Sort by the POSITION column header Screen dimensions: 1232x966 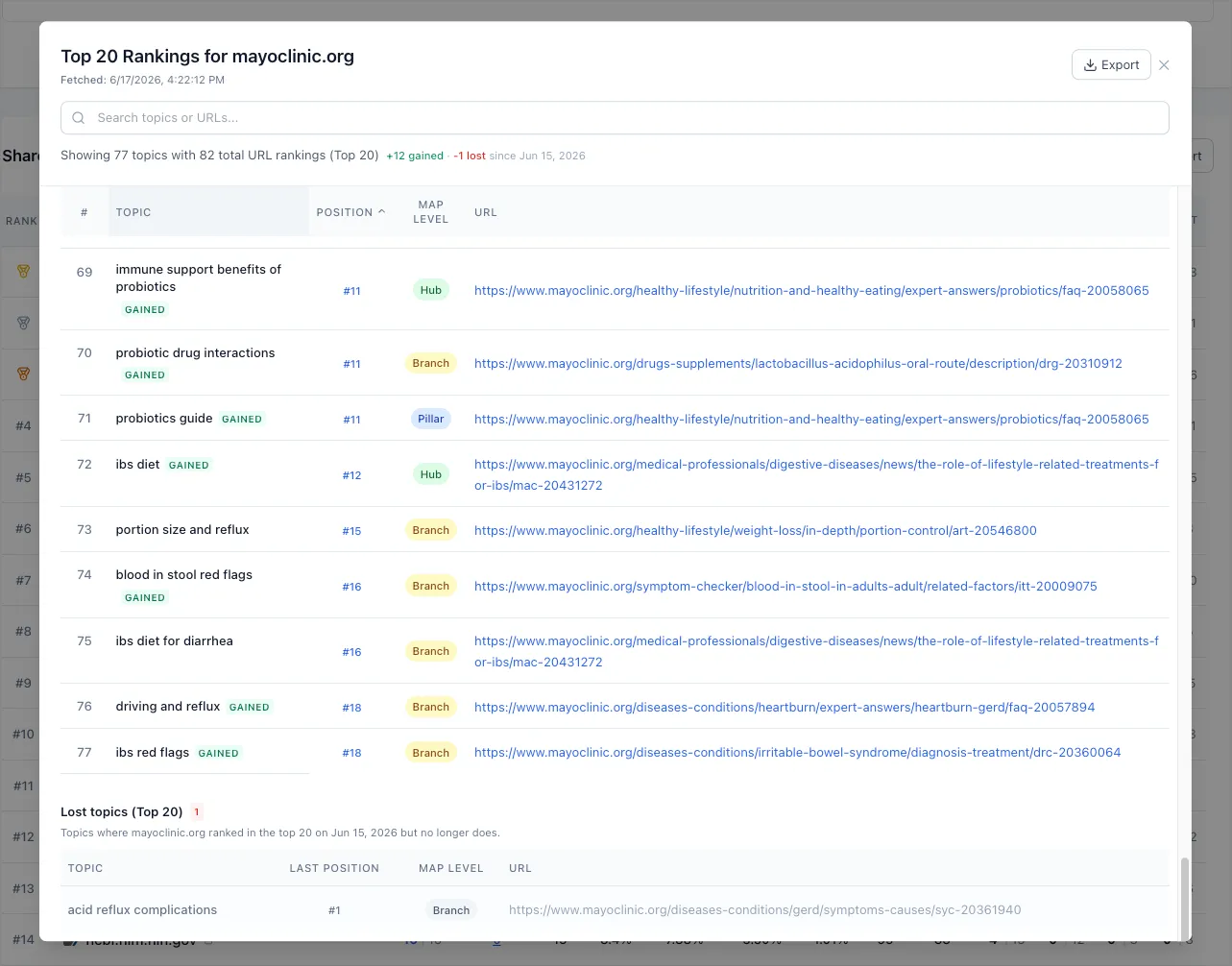point(350,212)
